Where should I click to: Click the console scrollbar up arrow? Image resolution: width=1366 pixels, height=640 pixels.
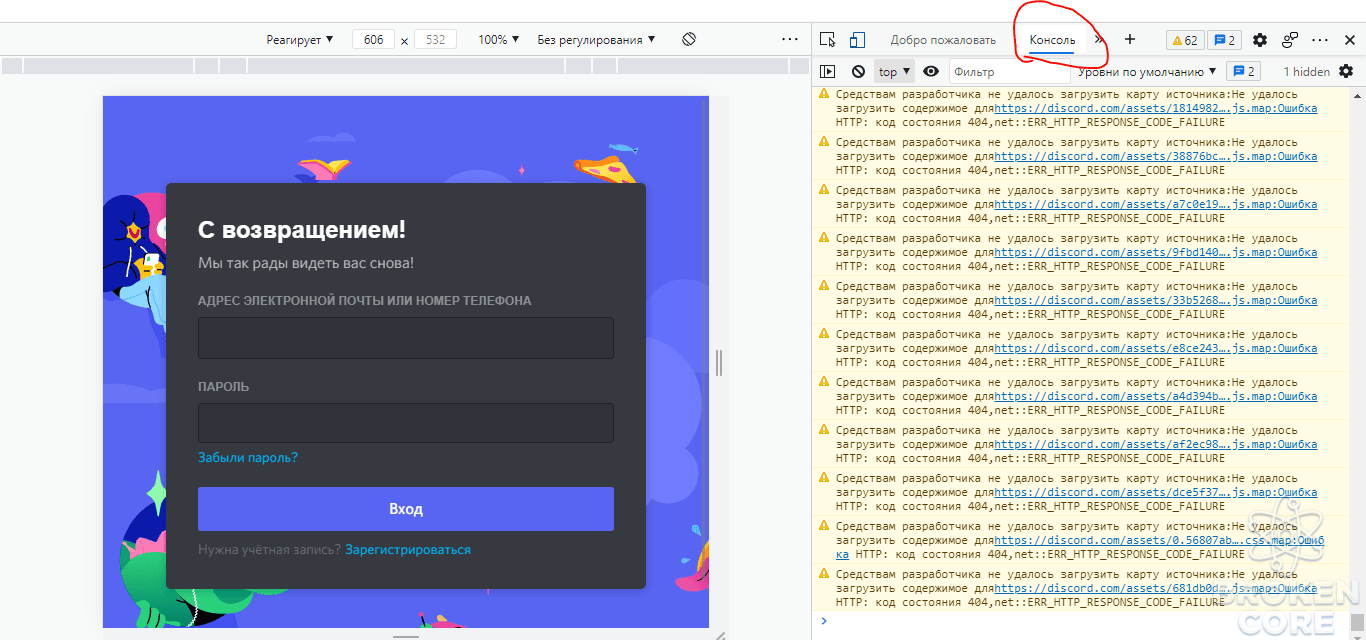coord(1357,94)
